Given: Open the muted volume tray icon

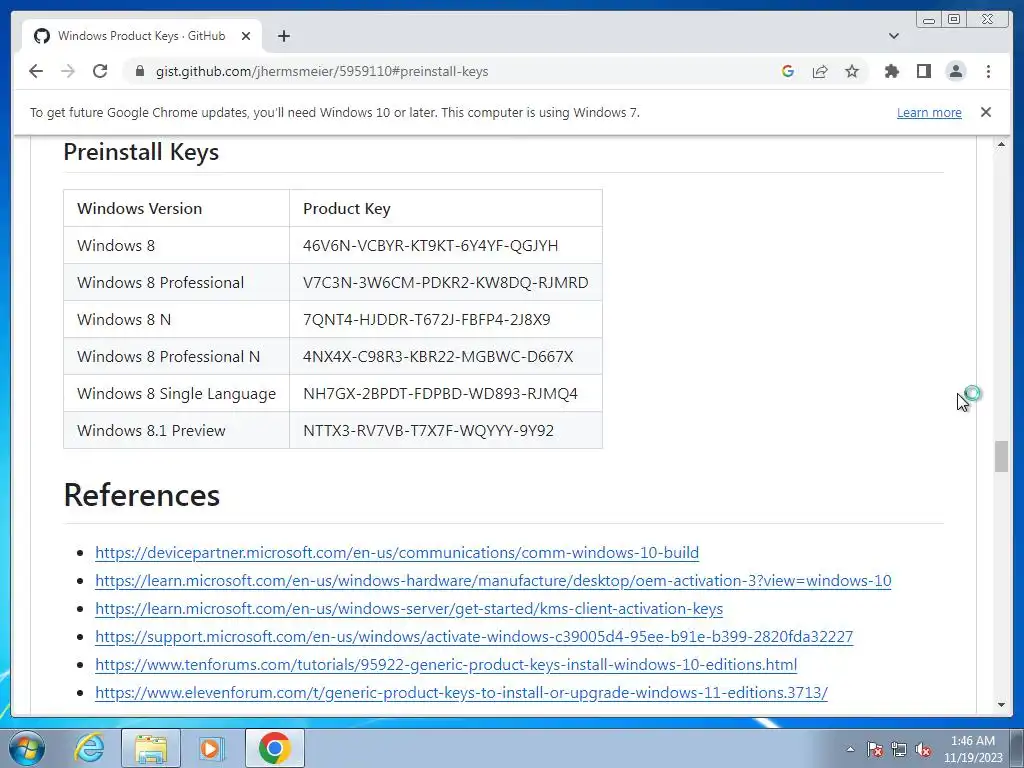Looking at the screenshot, I should 923,750.
